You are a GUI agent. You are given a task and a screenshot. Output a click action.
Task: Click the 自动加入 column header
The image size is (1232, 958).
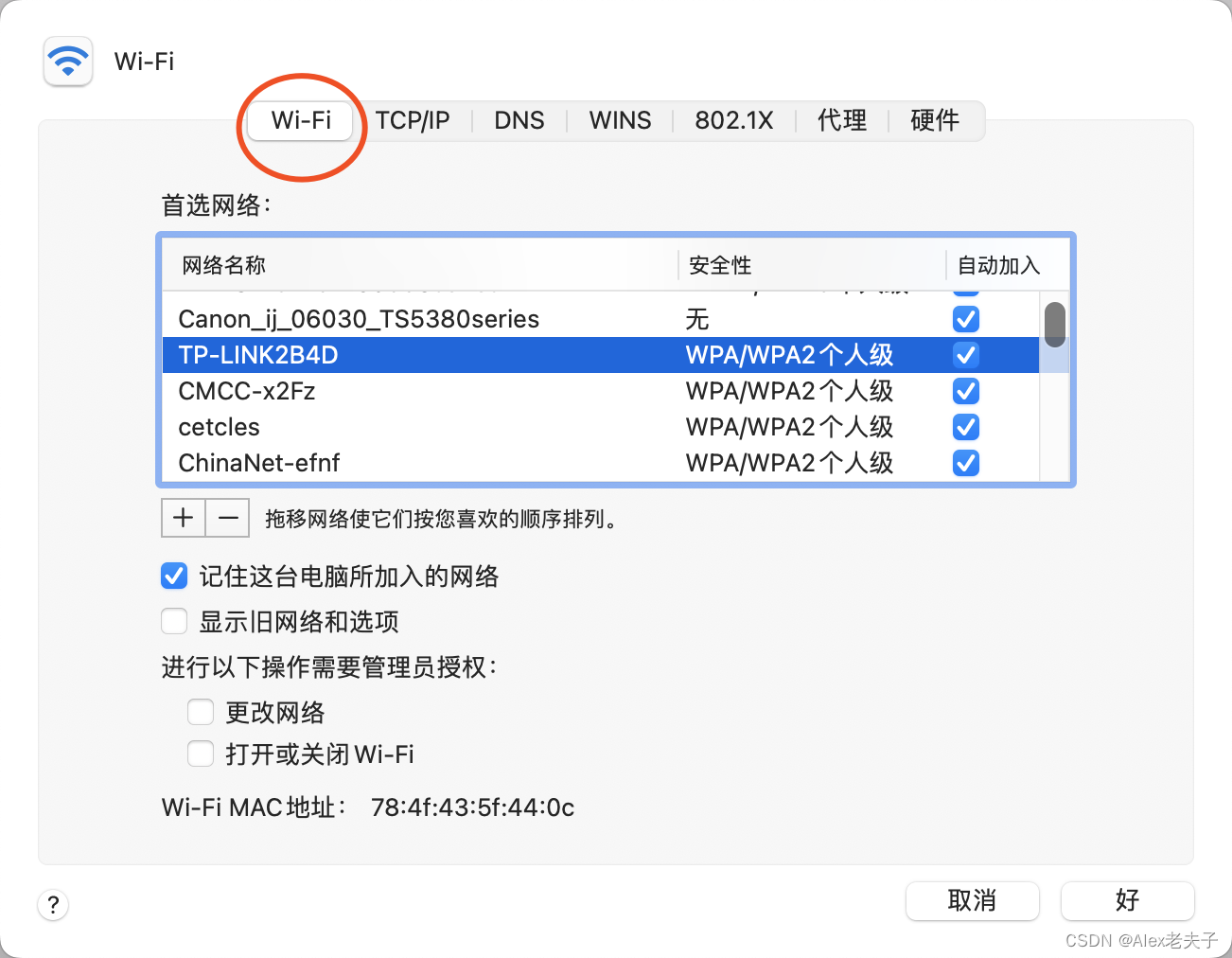[x=1008, y=265]
